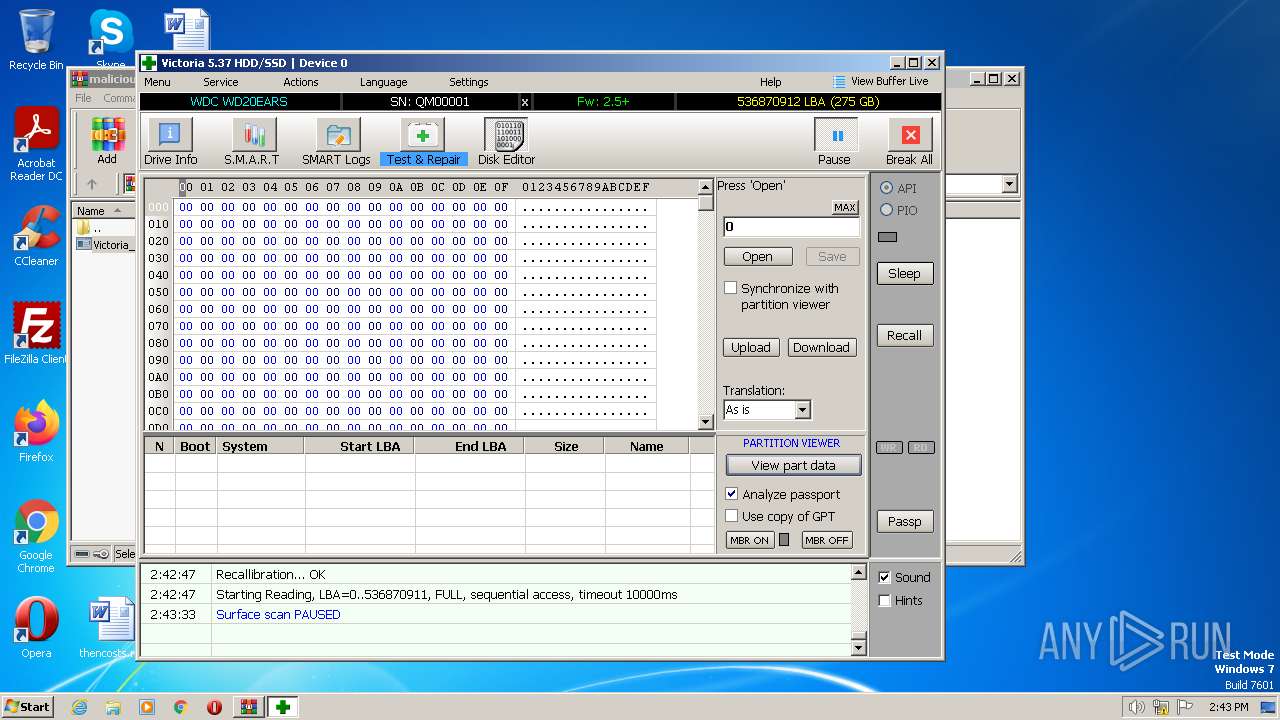Open the Actions menu
This screenshot has width=1280, height=720.
click(x=301, y=82)
